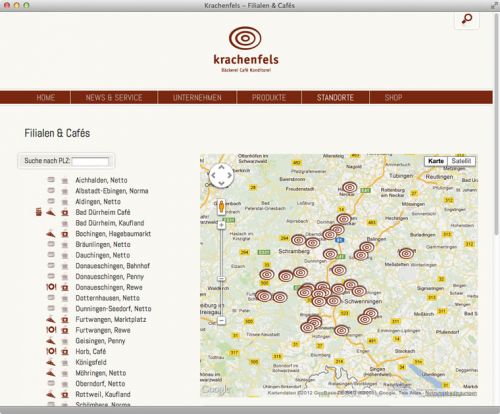Toggle fullscreen with the window's top-right arrows
This screenshot has height=414, width=500.
pos(494,5)
